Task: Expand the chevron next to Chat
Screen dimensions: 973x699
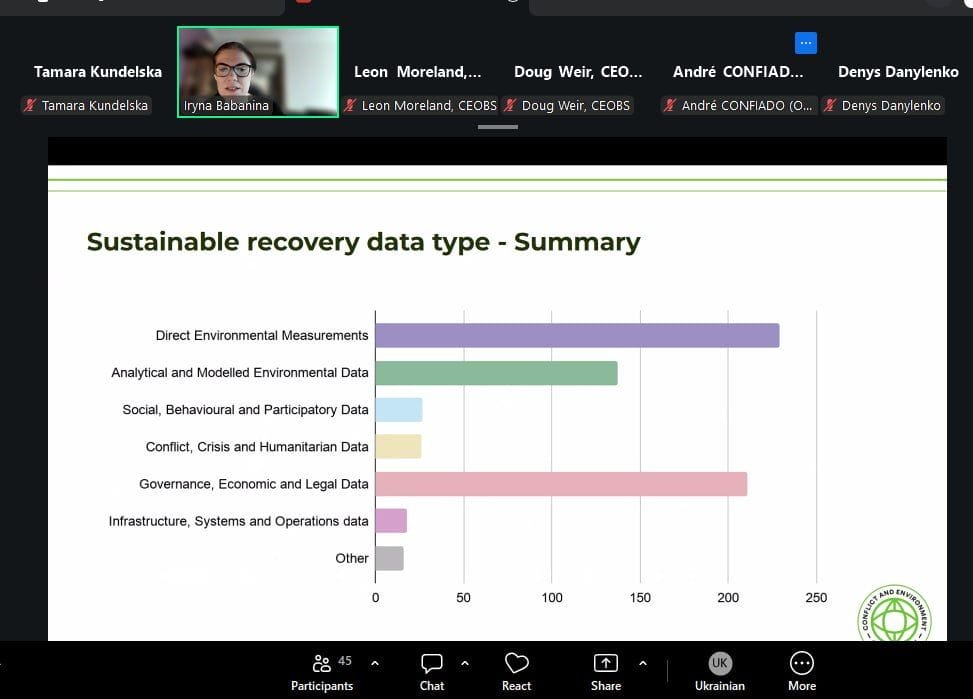Action: point(465,663)
